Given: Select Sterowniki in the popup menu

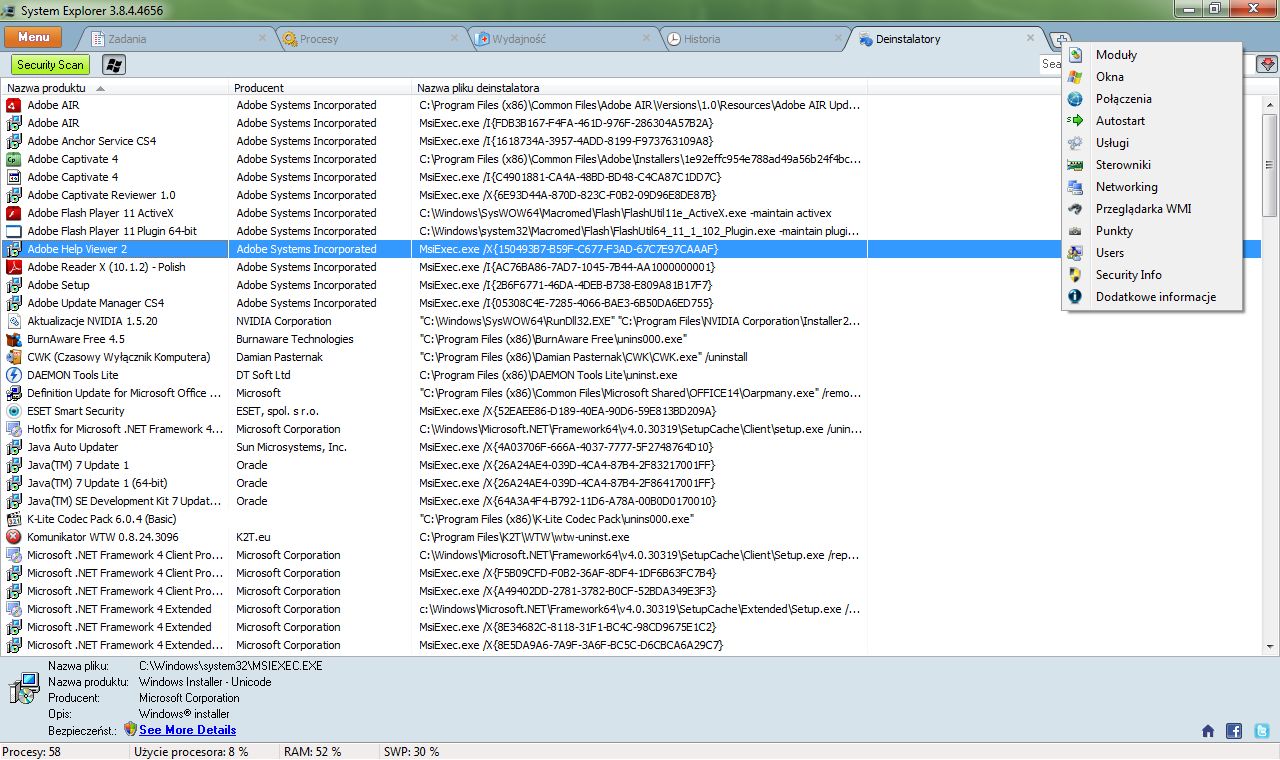Looking at the screenshot, I should [1152, 165].
